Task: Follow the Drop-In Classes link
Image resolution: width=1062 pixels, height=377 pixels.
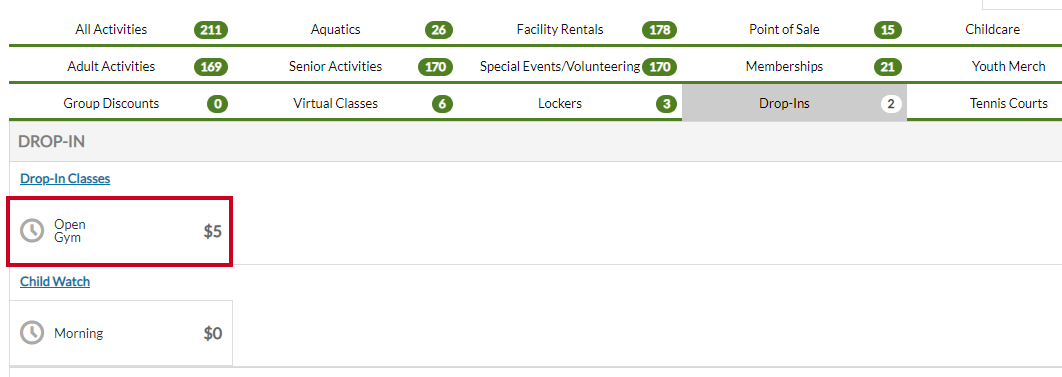Action: coord(65,179)
